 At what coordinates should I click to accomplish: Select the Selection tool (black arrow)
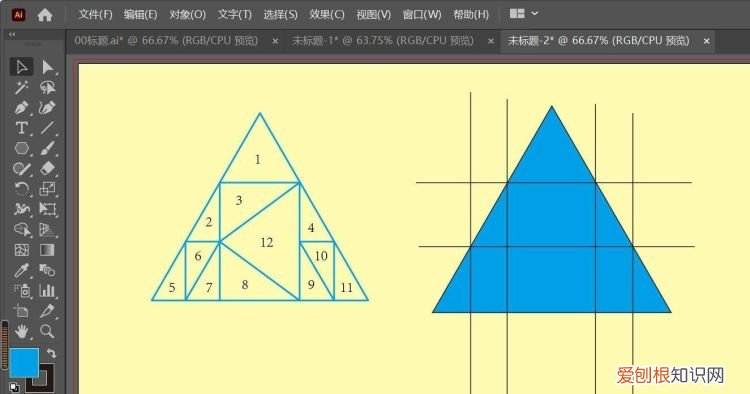click(x=22, y=67)
